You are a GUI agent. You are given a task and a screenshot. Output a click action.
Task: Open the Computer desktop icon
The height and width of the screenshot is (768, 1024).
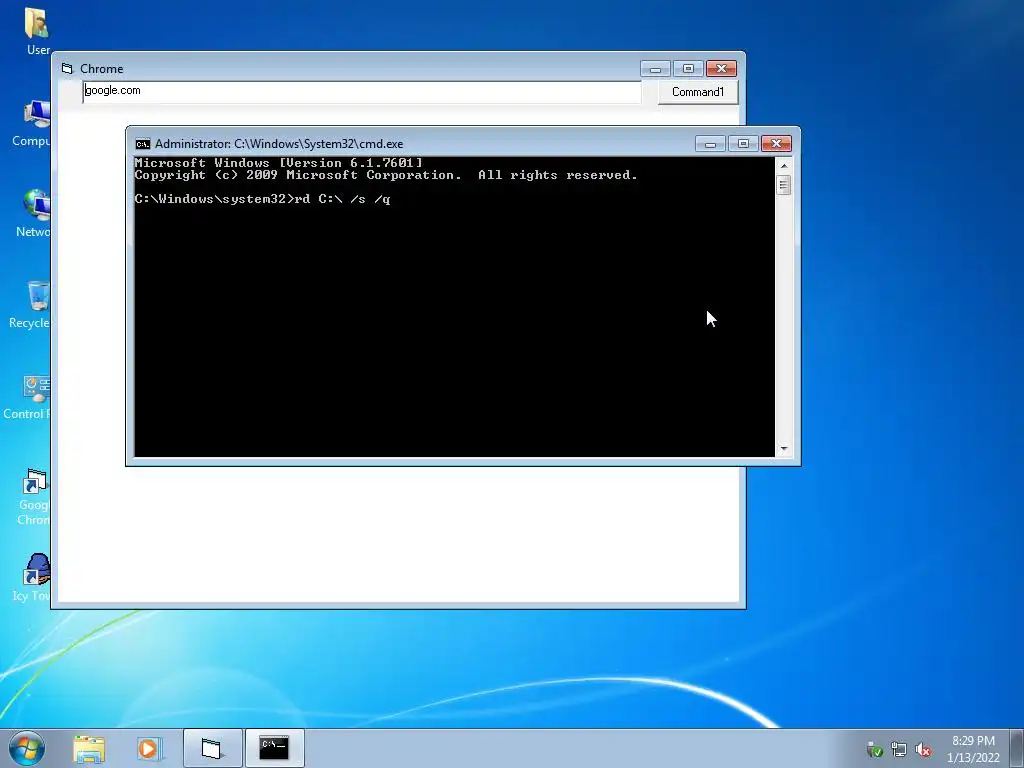pos(33,123)
